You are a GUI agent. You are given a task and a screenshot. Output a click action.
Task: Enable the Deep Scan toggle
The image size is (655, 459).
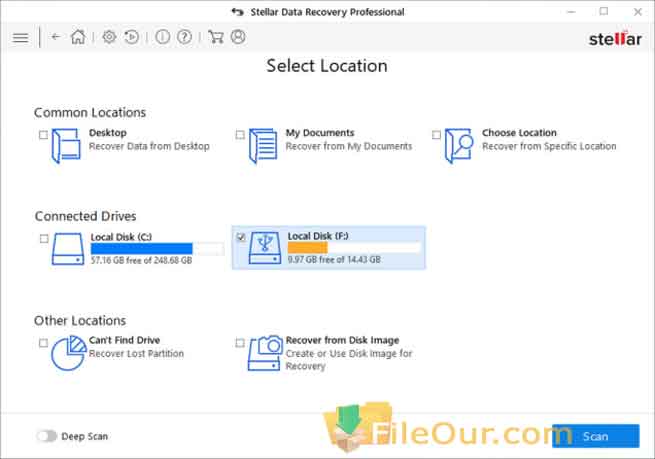[x=46, y=436]
